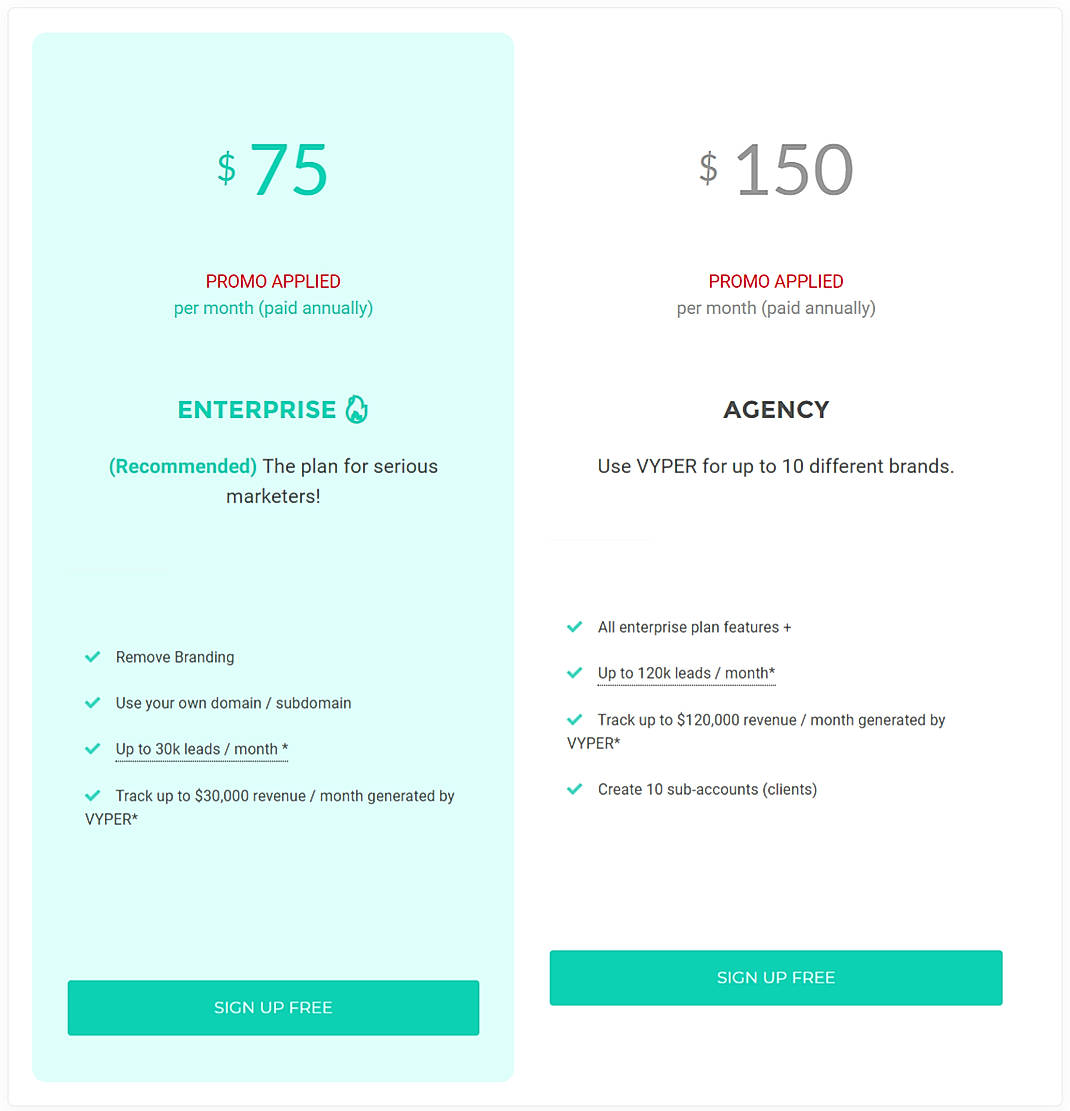Click the checkmark beside Track up to $30,000 revenue
This screenshot has height=1111, width=1070.
(x=92, y=796)
